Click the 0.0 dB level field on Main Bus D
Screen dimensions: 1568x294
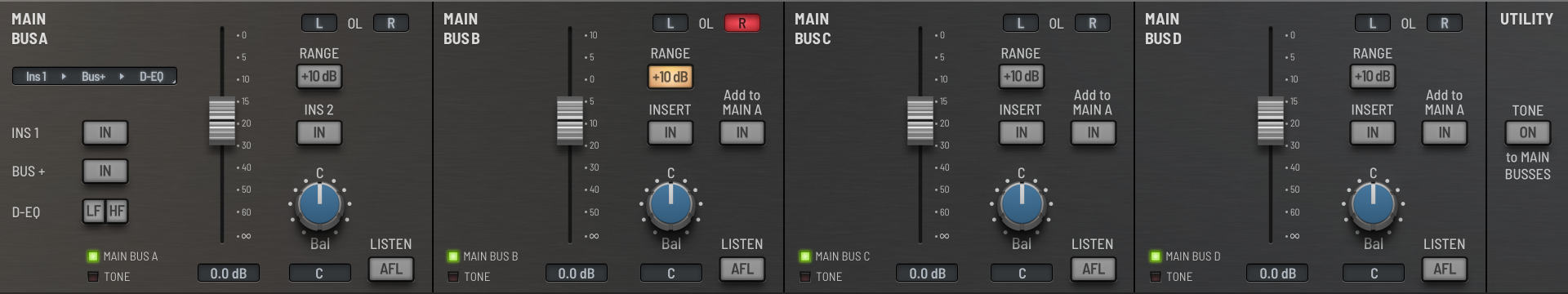coord(1277,273)
